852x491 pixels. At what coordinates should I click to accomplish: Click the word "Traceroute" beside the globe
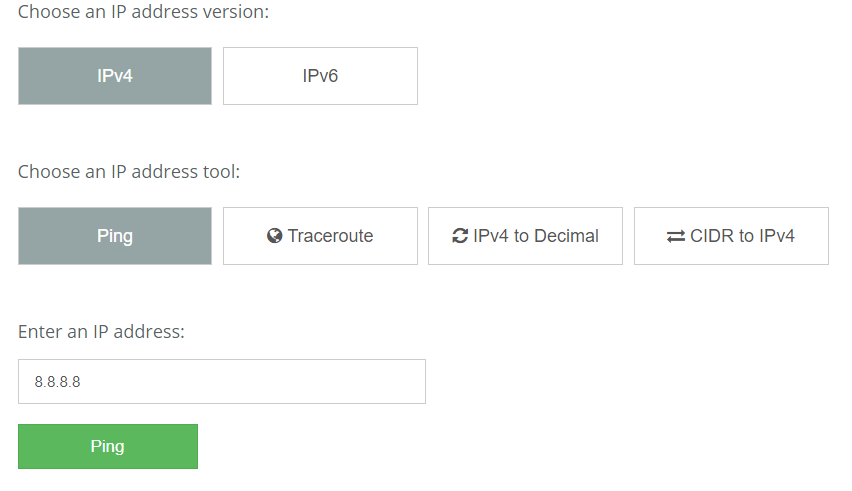[330, 237]
